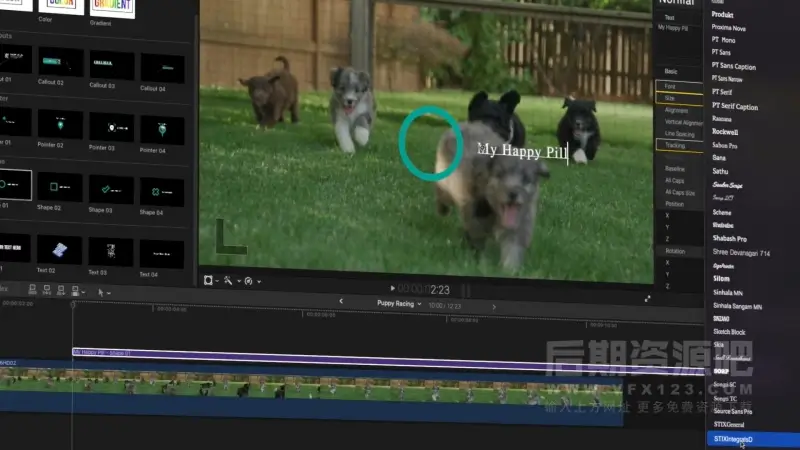Select the Color generator thumbnail
Screen dimensions: 800x450
click(61, 6)
